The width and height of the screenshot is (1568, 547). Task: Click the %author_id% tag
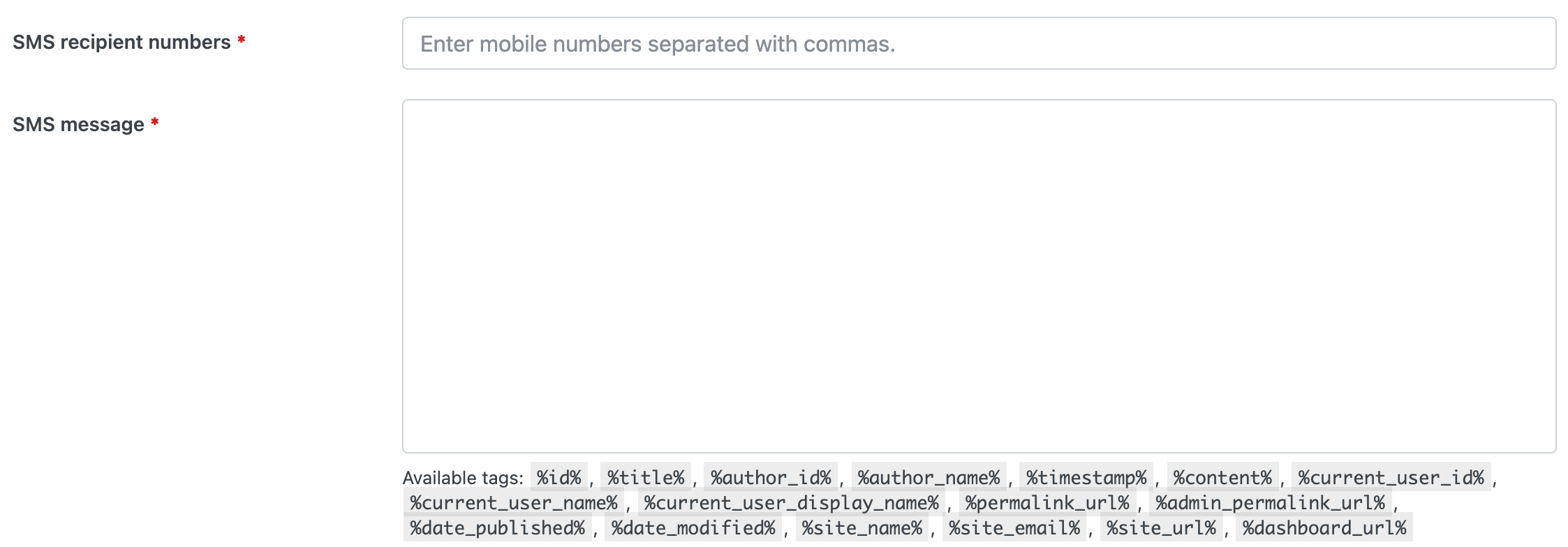click(771, 478)
